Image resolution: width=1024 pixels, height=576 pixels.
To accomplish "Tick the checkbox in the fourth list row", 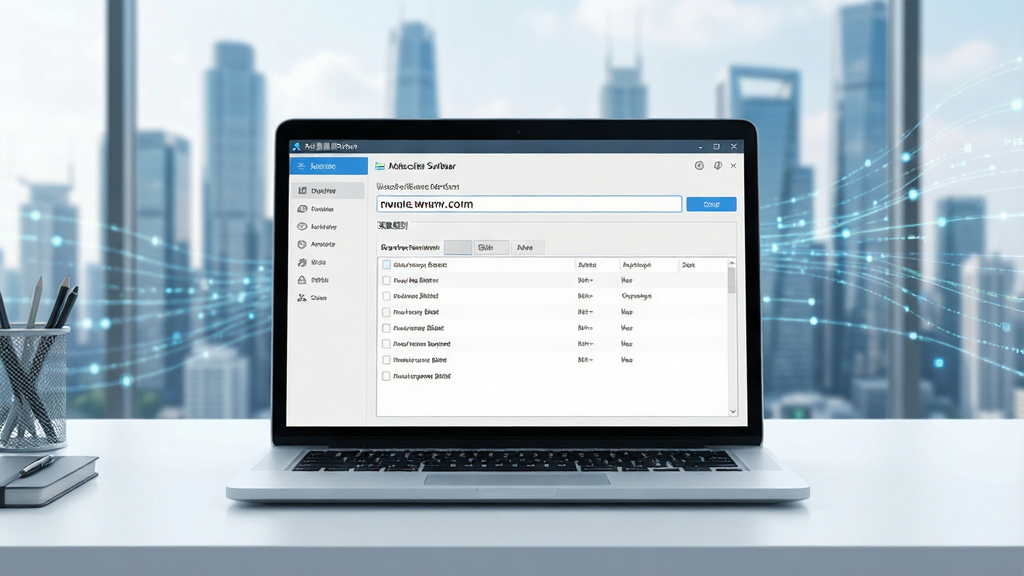I will [387, 328].
